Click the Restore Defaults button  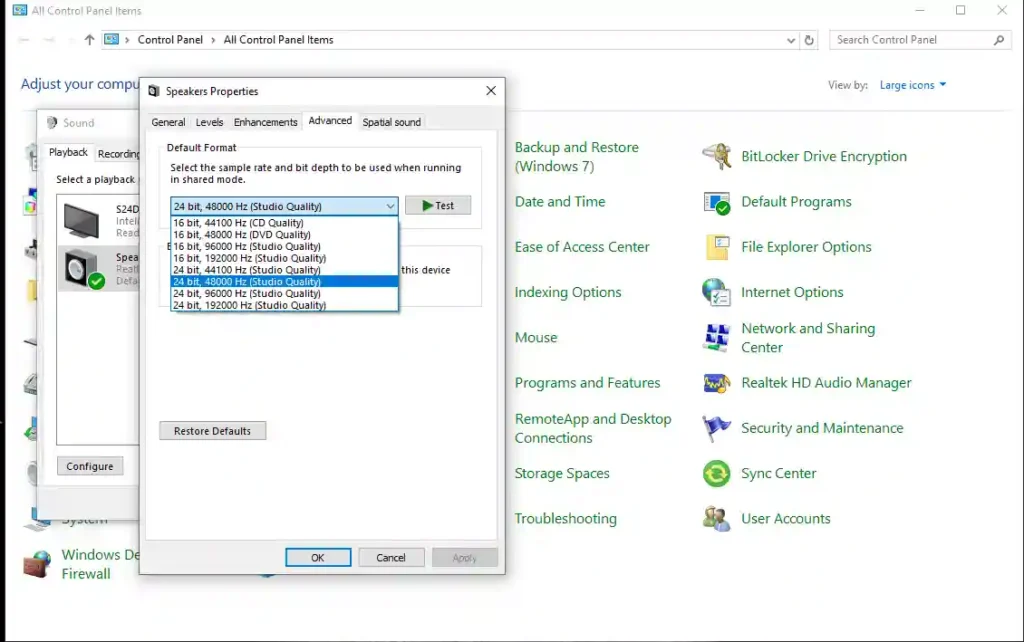pyautogui.click(x=212, y=431)
